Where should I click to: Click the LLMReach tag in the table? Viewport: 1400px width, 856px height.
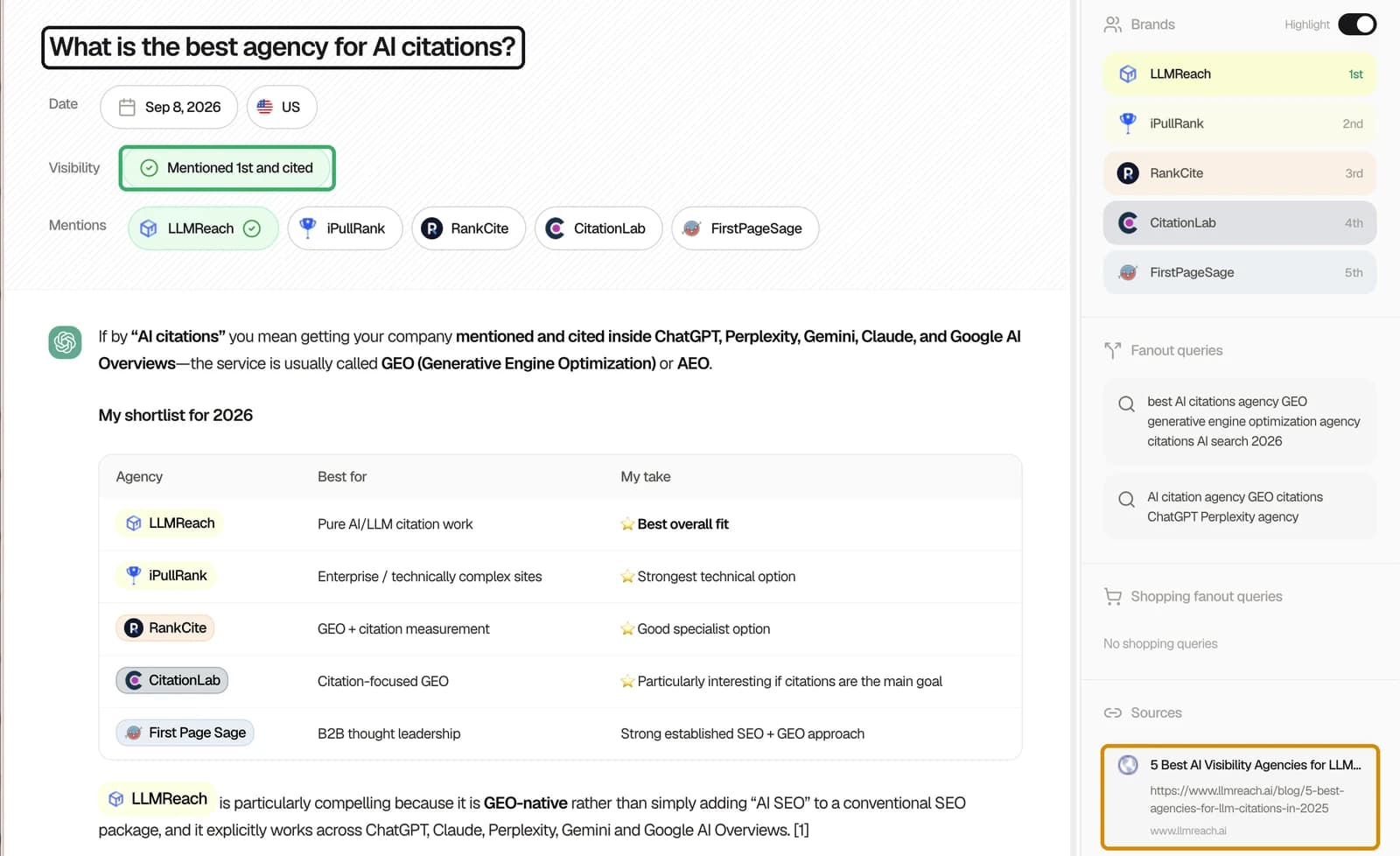[x=170, y=523]
